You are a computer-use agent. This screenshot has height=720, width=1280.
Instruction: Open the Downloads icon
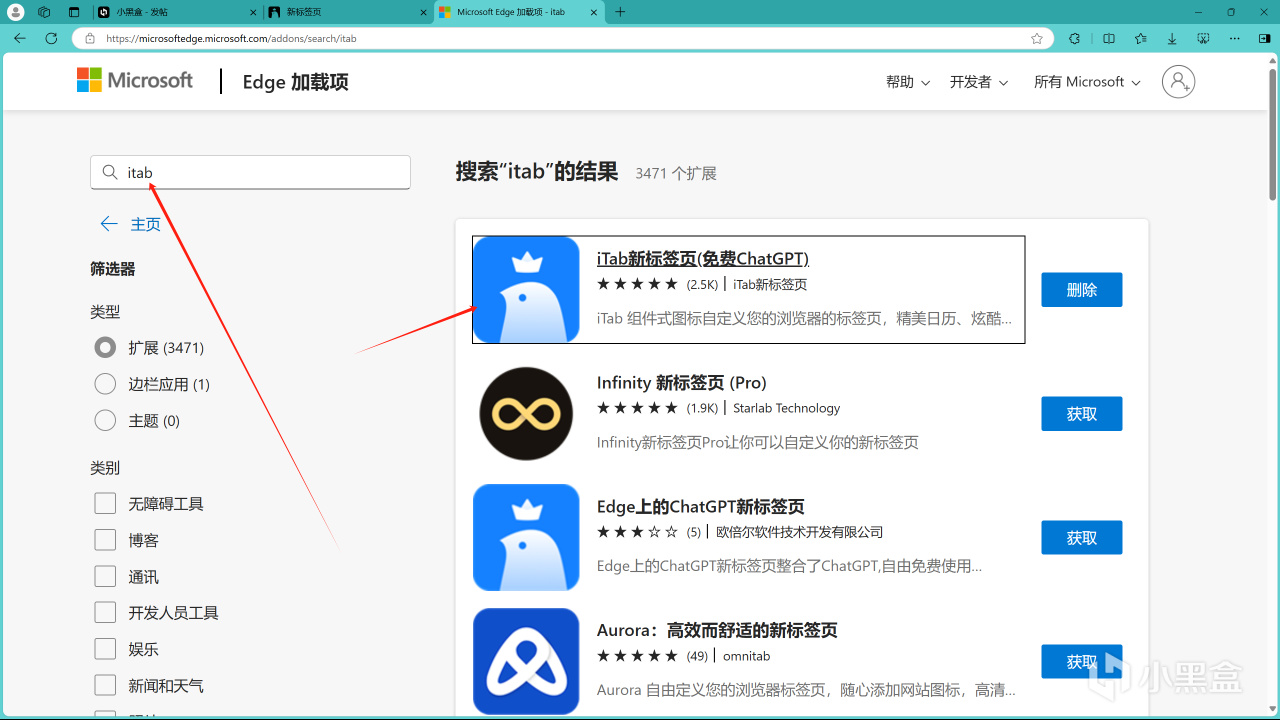1172,39
